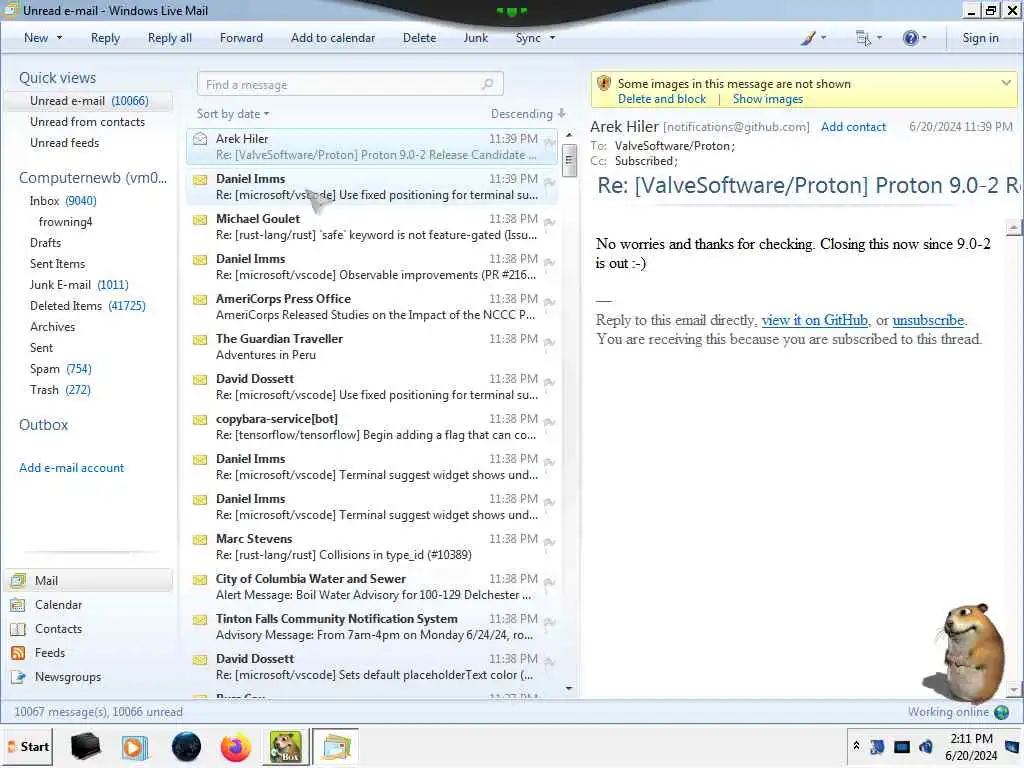Screen dimensions: 1024x768
Task: Click the envelope icon next to Marc Stevens
Action: coord(200,539)
